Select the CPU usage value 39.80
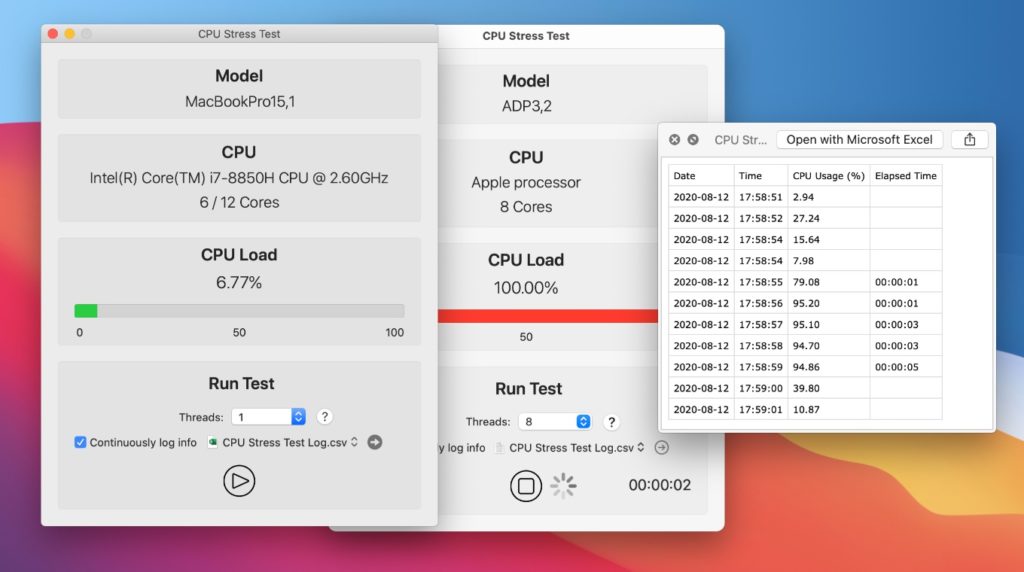Image resolution: width=1024 pixels, height=572 pixels. (828, 388)
